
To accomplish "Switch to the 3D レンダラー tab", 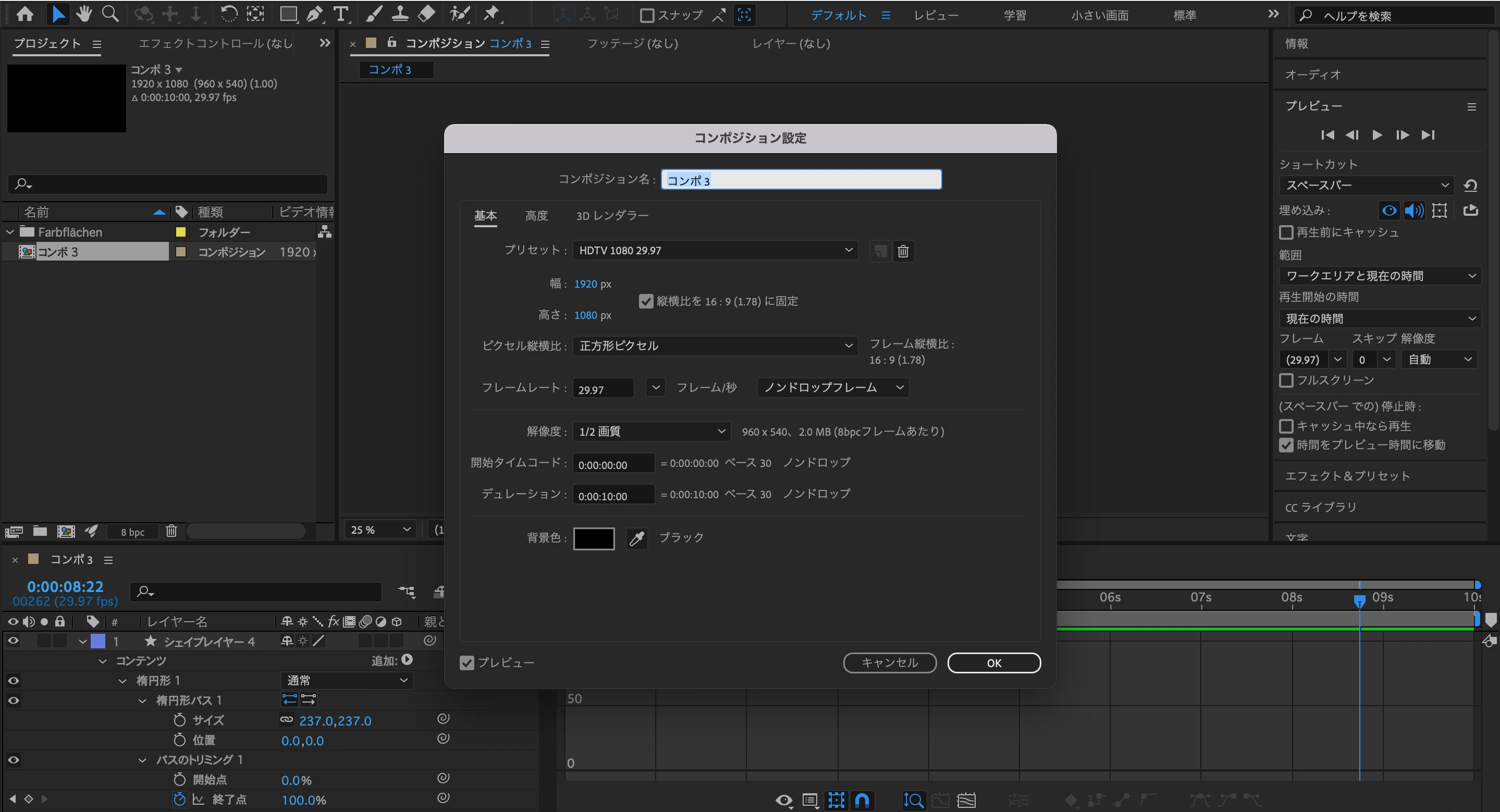I will point(612,216).
